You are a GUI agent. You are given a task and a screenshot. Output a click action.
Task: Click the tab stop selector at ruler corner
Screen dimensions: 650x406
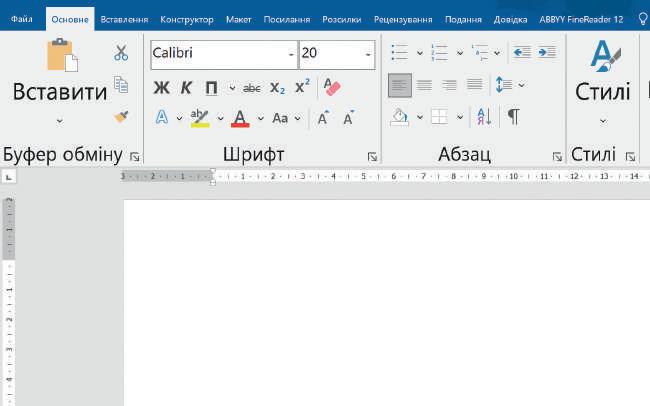pos(9,177)
